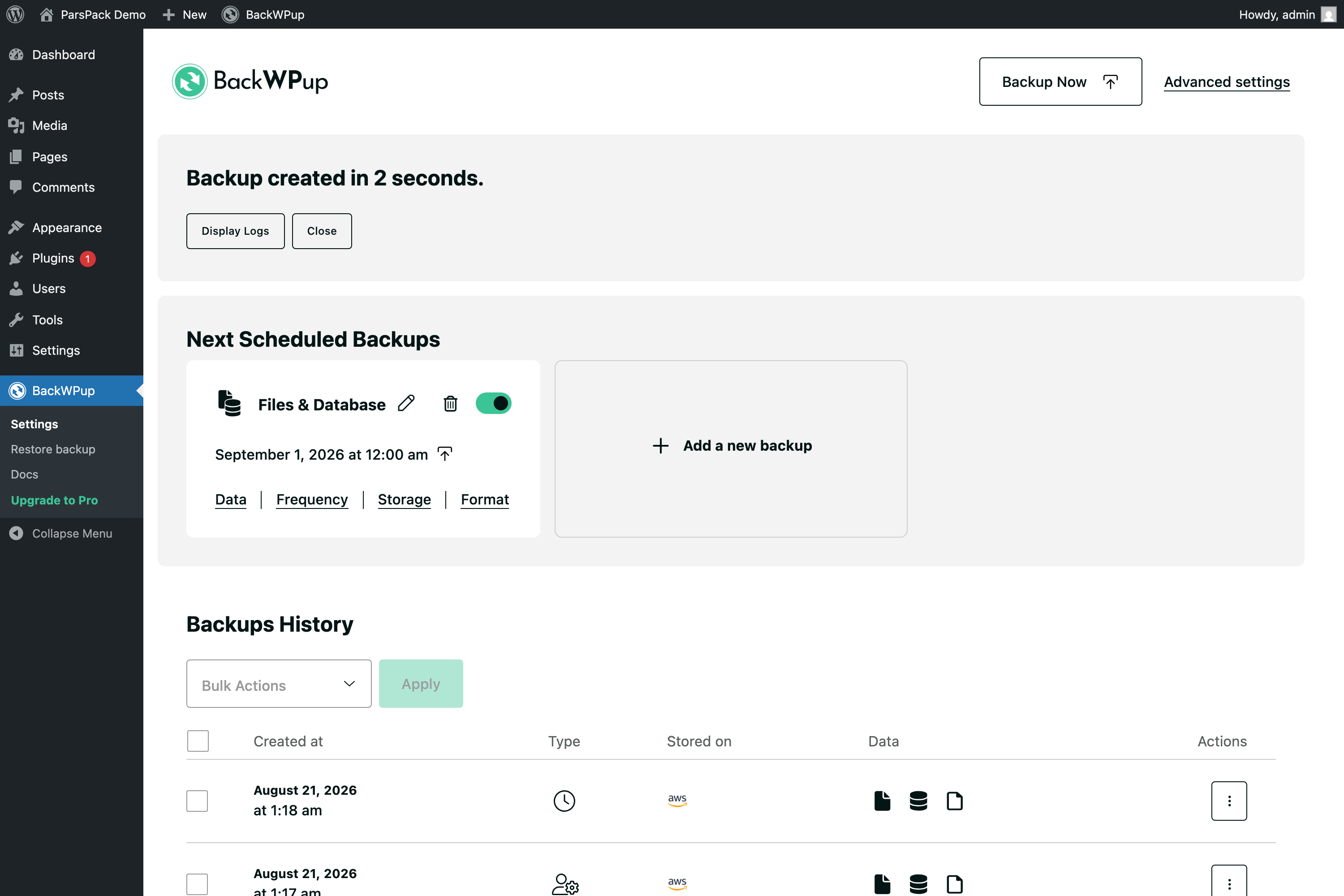
Task: Open the Storage settings link
Action: 405,500
